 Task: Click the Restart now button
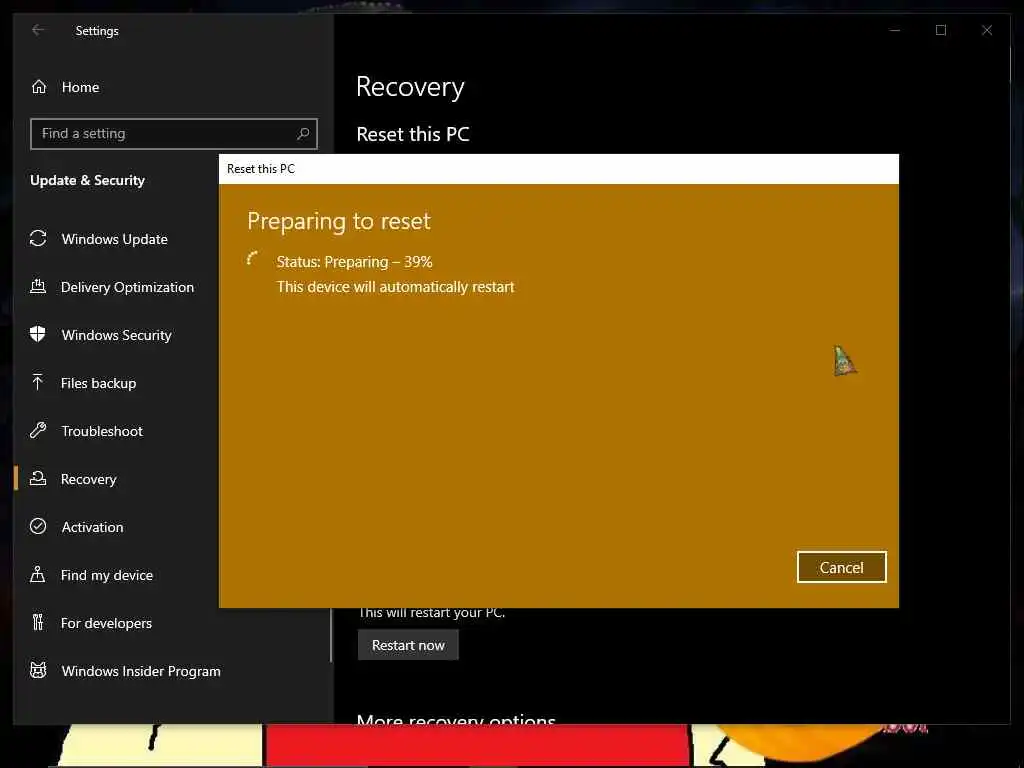pos(408,645)
